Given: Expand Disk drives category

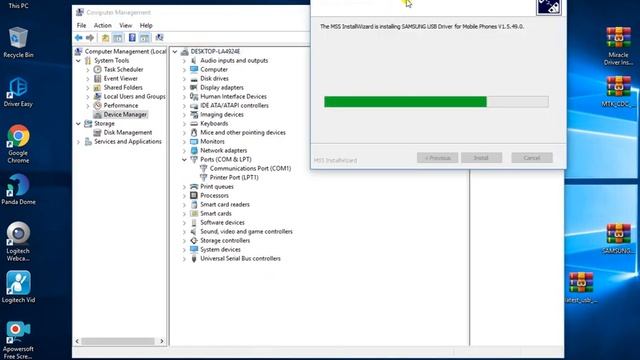Looking at the screenshot, I should pos(184,79).
